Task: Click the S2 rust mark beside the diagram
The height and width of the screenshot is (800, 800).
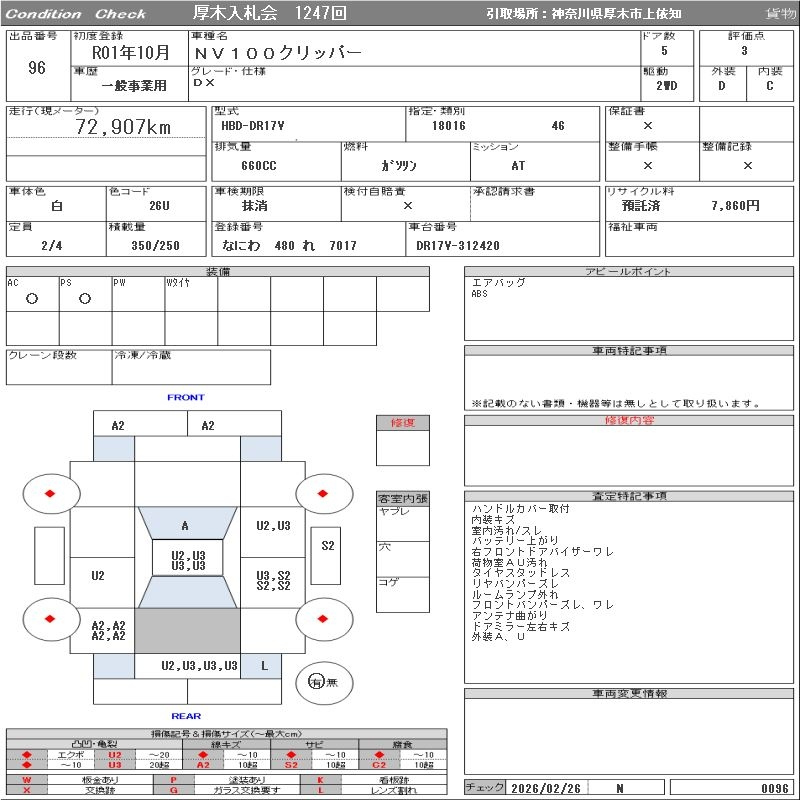Action: click(328, 546)
